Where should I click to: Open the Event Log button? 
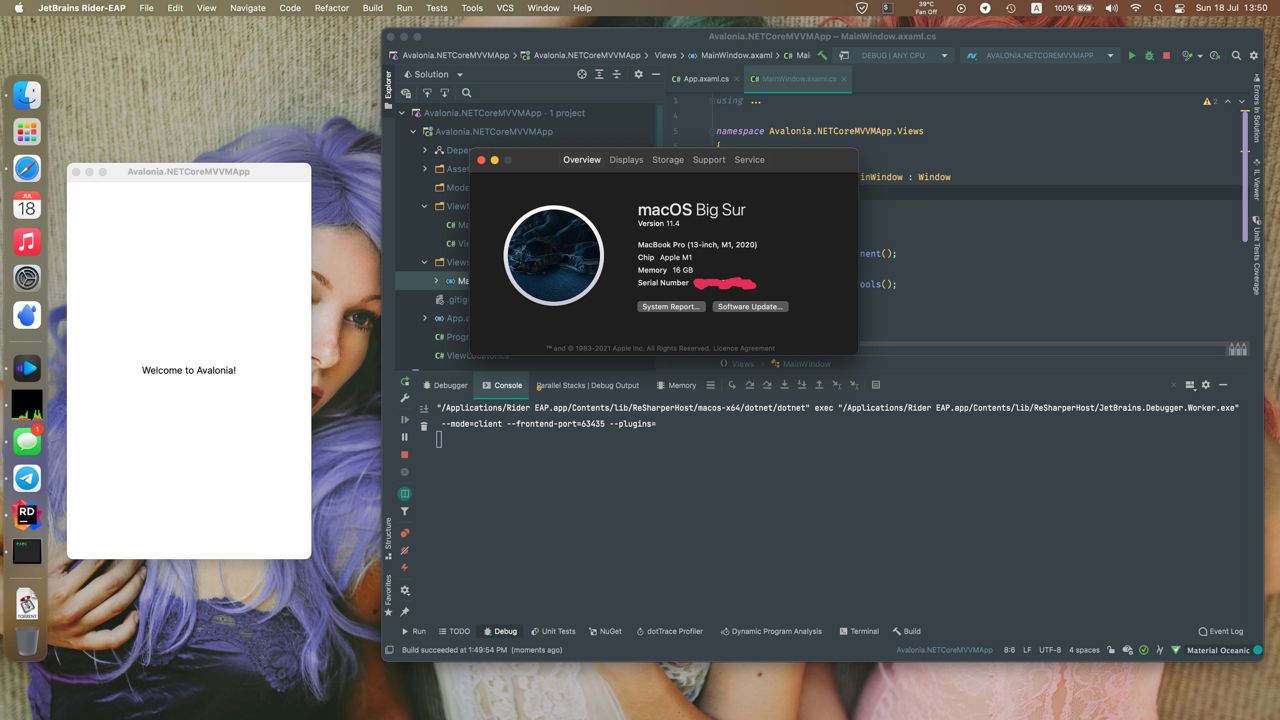pos(1221,631)
